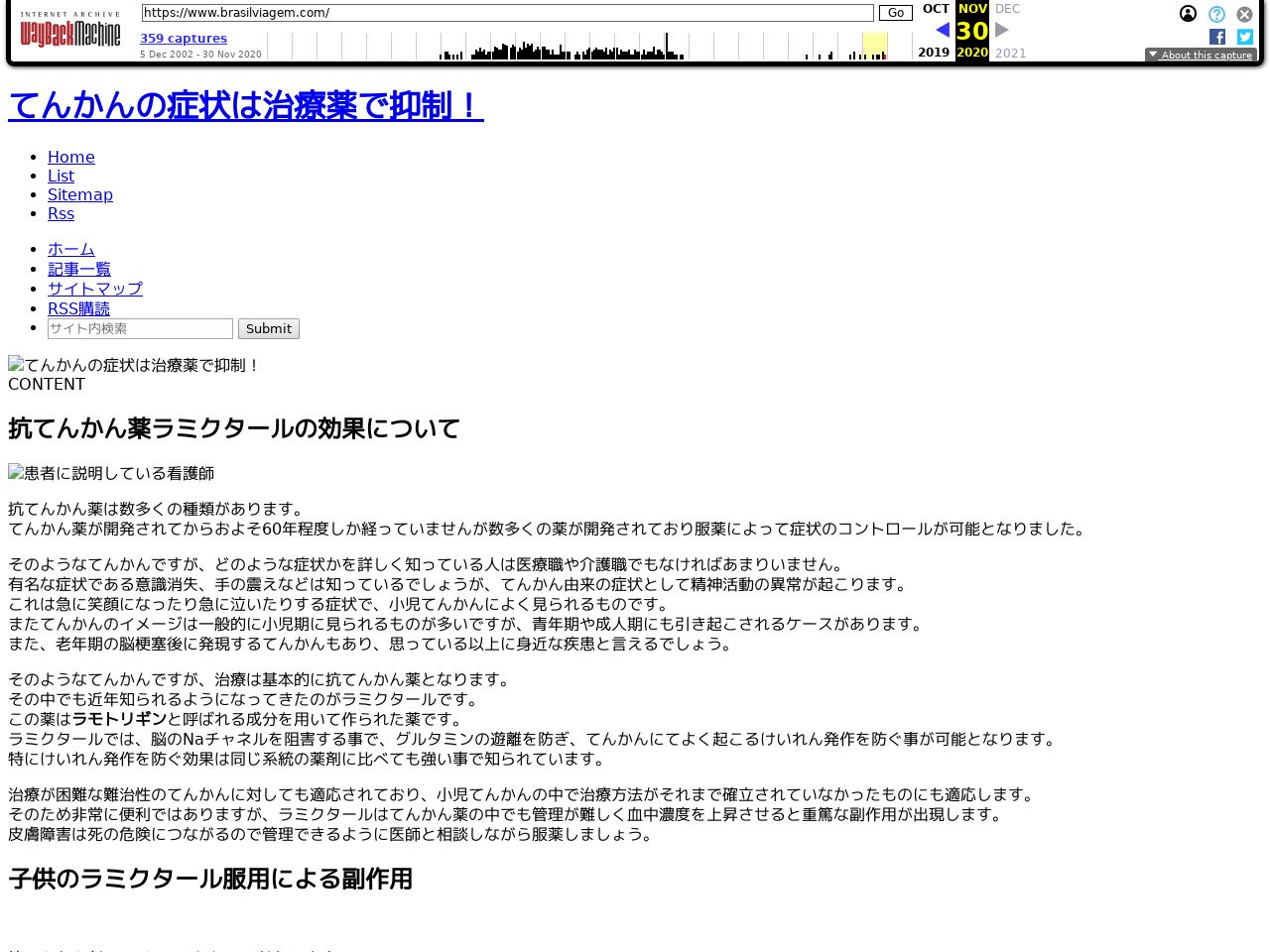This screenshot has height=952, width=1270.
Task: Open the Sitemap navigation link
Action: [80, 194]
